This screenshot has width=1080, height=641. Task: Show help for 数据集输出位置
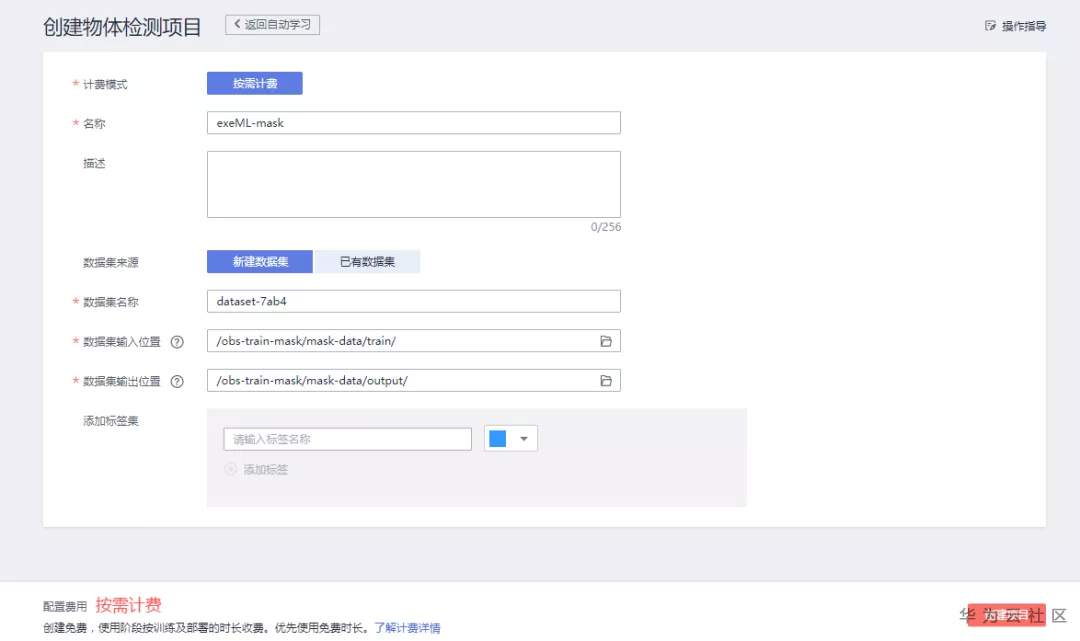pos(177,381)
